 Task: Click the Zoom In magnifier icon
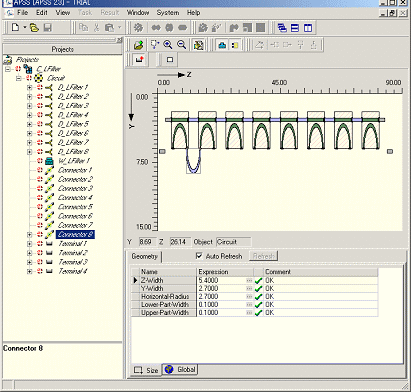(168, 45)
